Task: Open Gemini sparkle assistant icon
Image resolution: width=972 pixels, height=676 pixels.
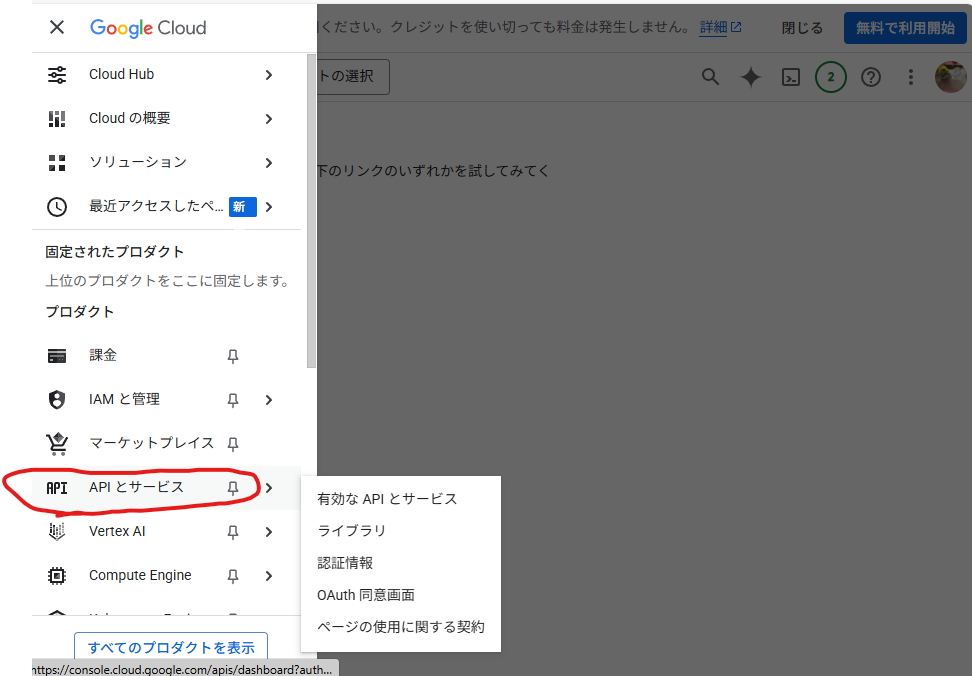Action: (751, 77)
